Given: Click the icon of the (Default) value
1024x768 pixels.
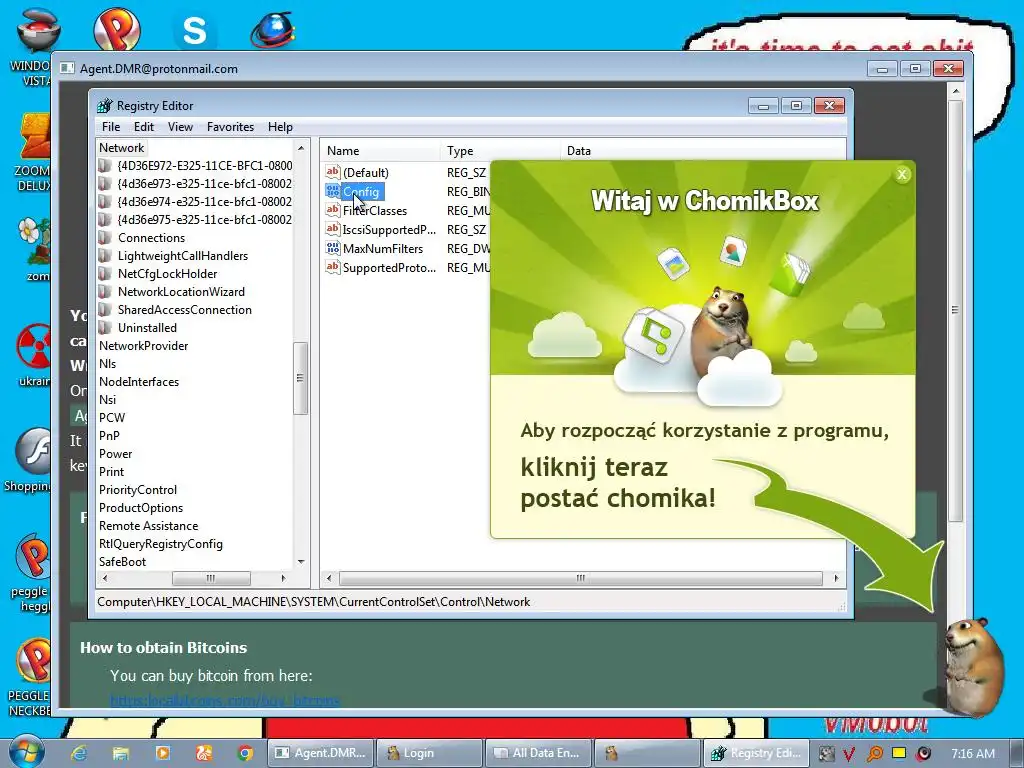Looking at the screenshot, I should point(332,172).
